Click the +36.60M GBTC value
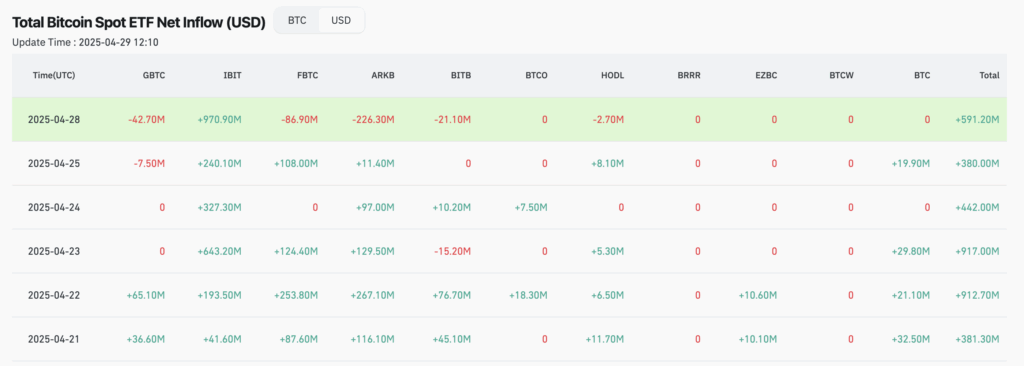 (146, 339)
